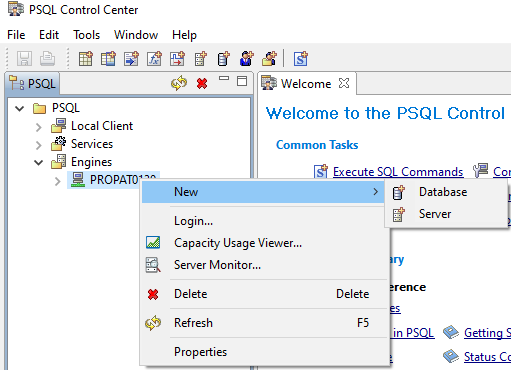Open the Tools menu

click(x=87, y=35)
